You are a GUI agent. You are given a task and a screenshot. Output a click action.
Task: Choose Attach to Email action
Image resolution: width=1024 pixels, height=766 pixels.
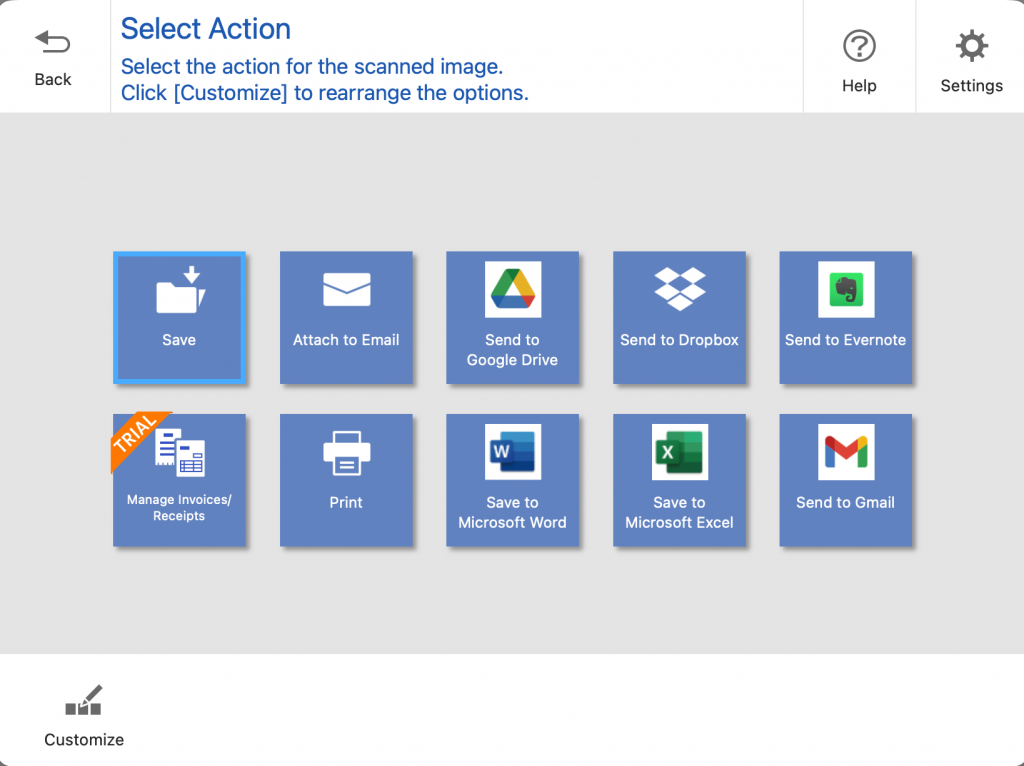pos(346,317)
